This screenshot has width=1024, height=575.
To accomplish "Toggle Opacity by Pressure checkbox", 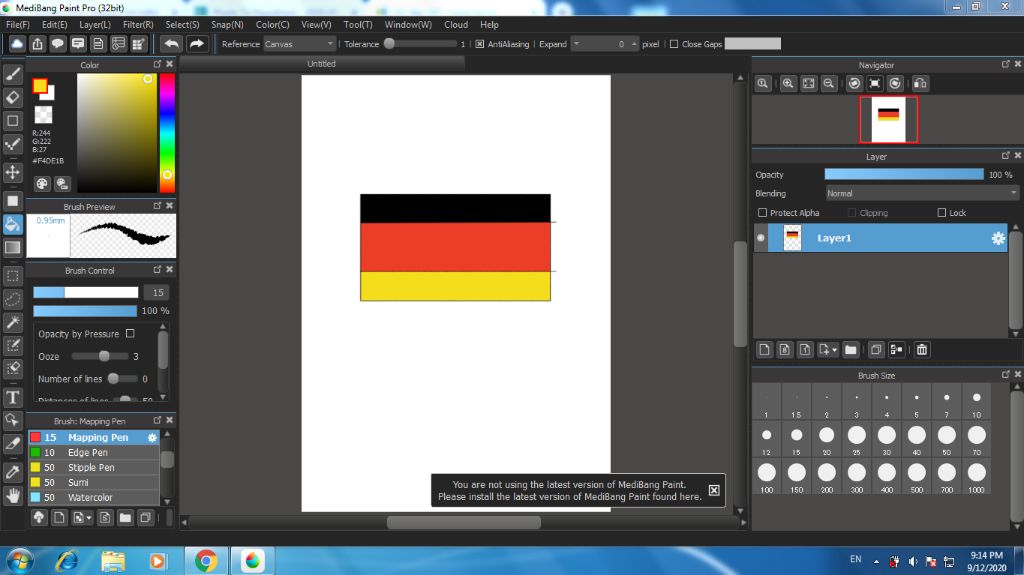I will coord(130,333).
